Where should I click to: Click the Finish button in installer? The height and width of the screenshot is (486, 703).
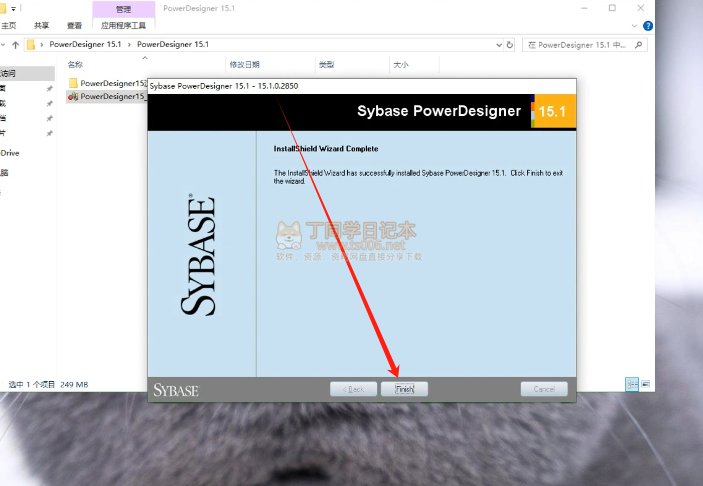coord(405,389)
